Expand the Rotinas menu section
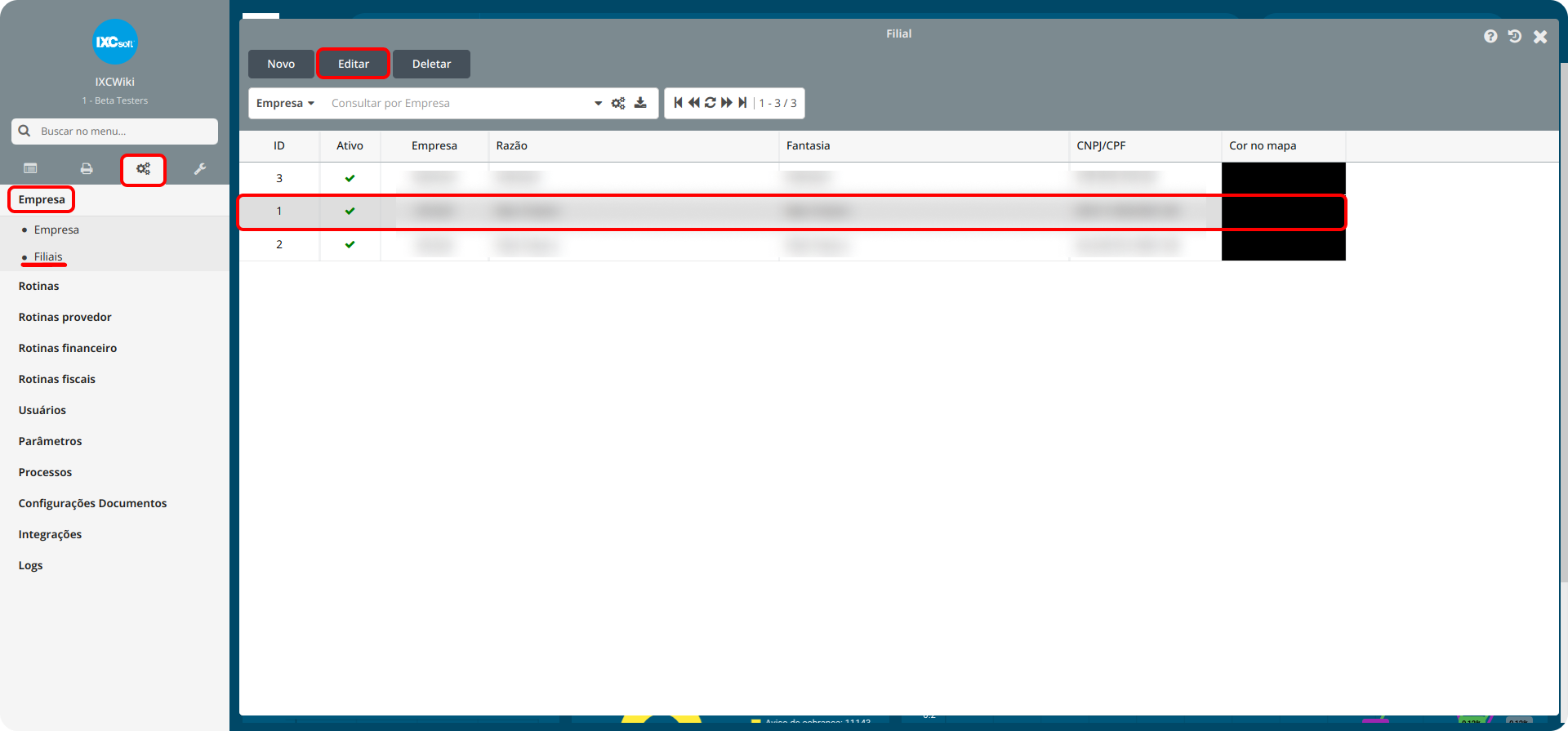 tap(38, 286)
